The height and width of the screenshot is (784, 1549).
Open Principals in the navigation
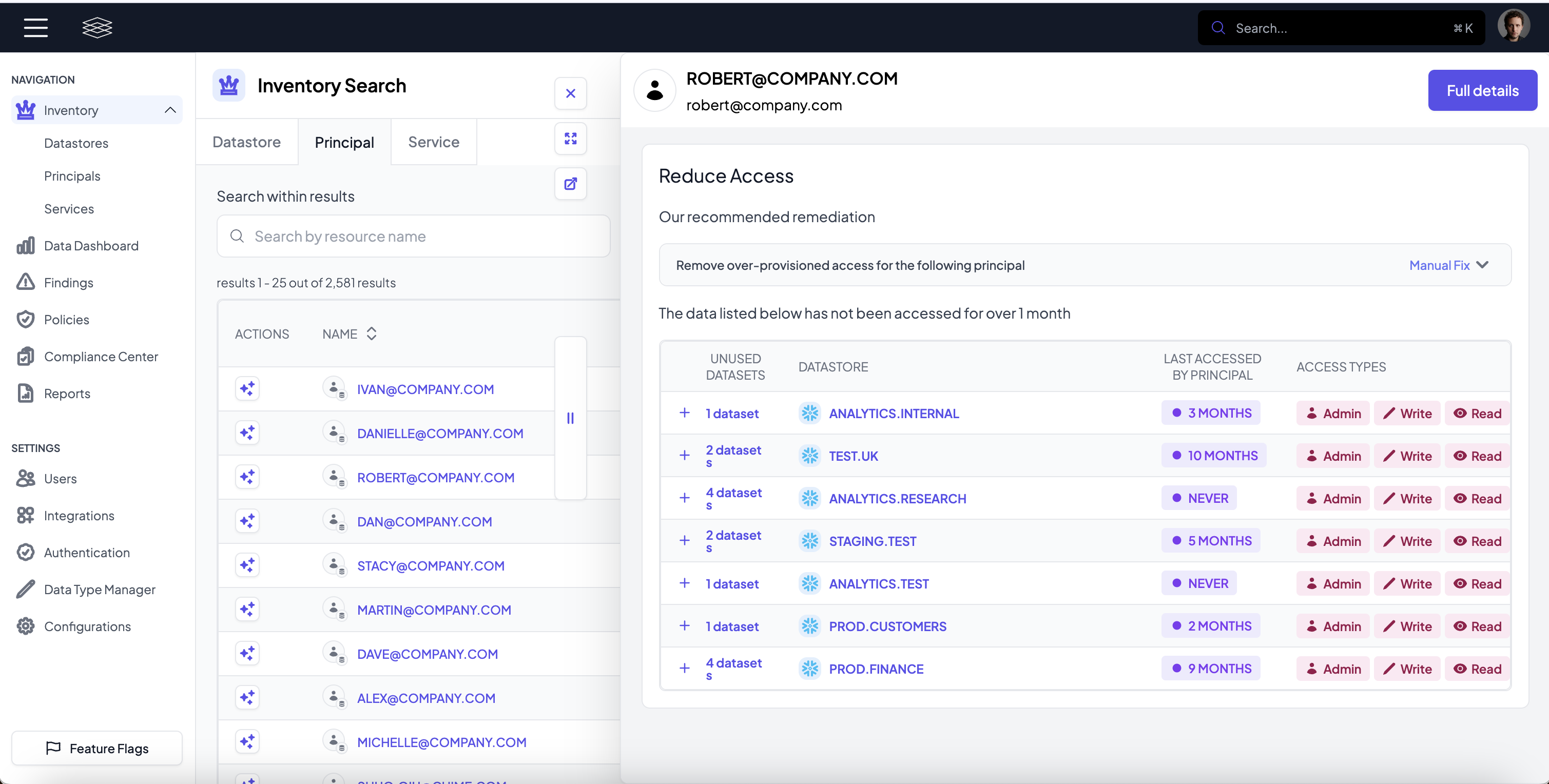(72, 175)
